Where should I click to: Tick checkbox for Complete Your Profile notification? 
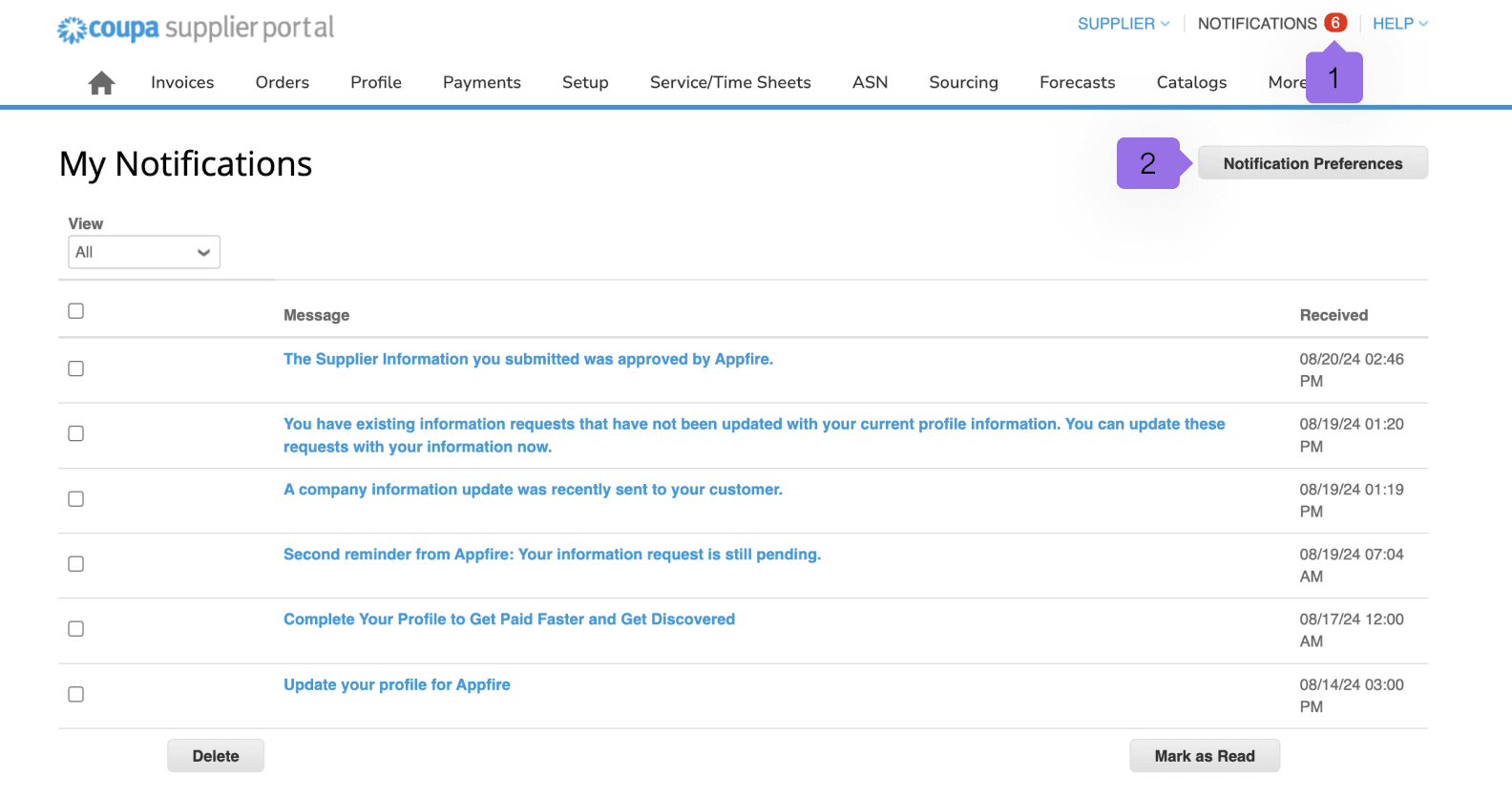point(76,629)
